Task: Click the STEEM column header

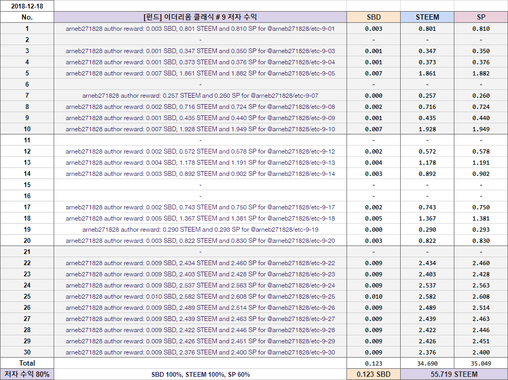Action: coord(427,17)
